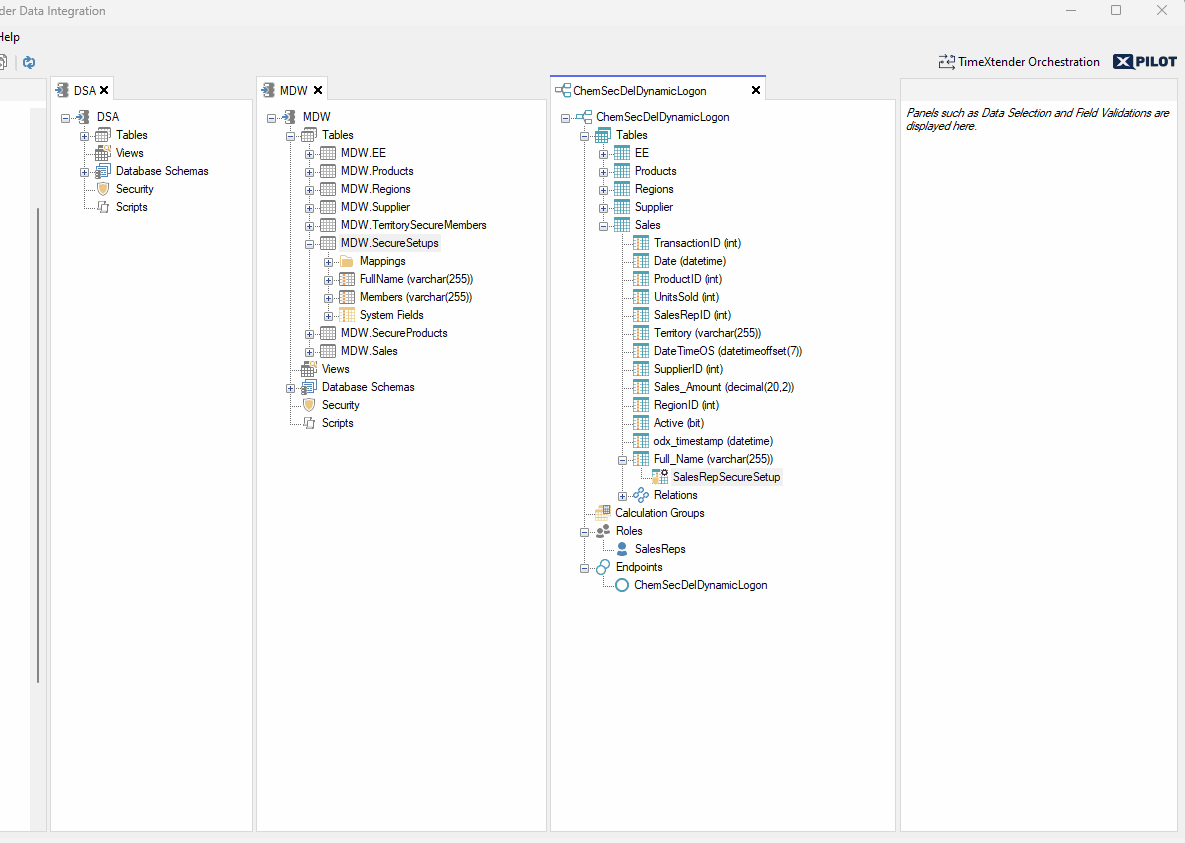1185x843 pixels.
Task: Click the left panel vertical scrollbar
Action: pyautogui.click(x=38, y=446)
